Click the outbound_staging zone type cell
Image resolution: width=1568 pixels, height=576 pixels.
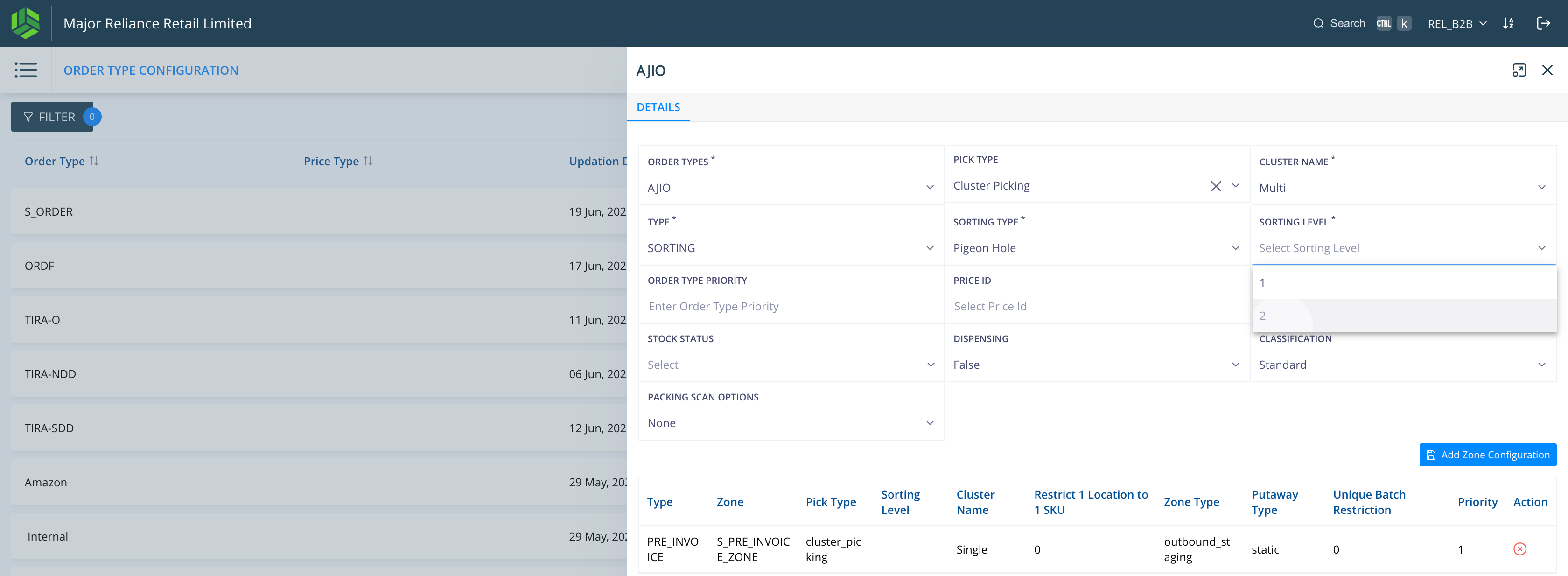tap(1197, 549)
